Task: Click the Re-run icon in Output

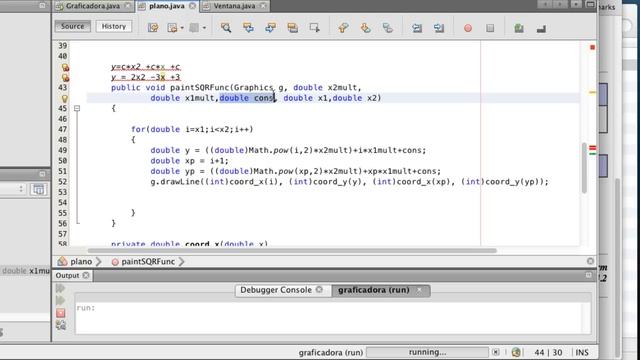Action: pyautogui.click(x=60, y=289)
